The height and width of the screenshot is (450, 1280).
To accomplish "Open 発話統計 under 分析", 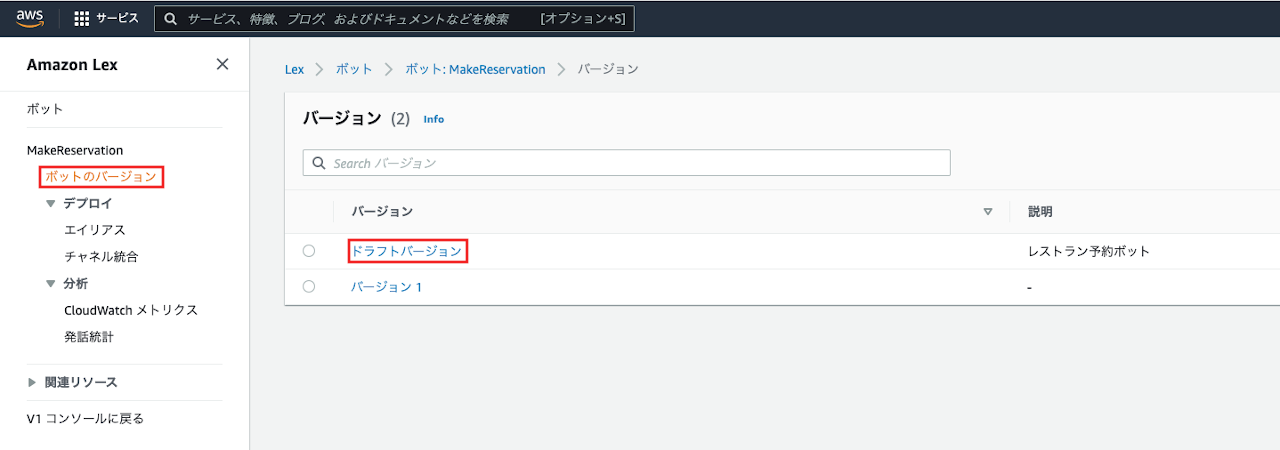I will 89,337.
